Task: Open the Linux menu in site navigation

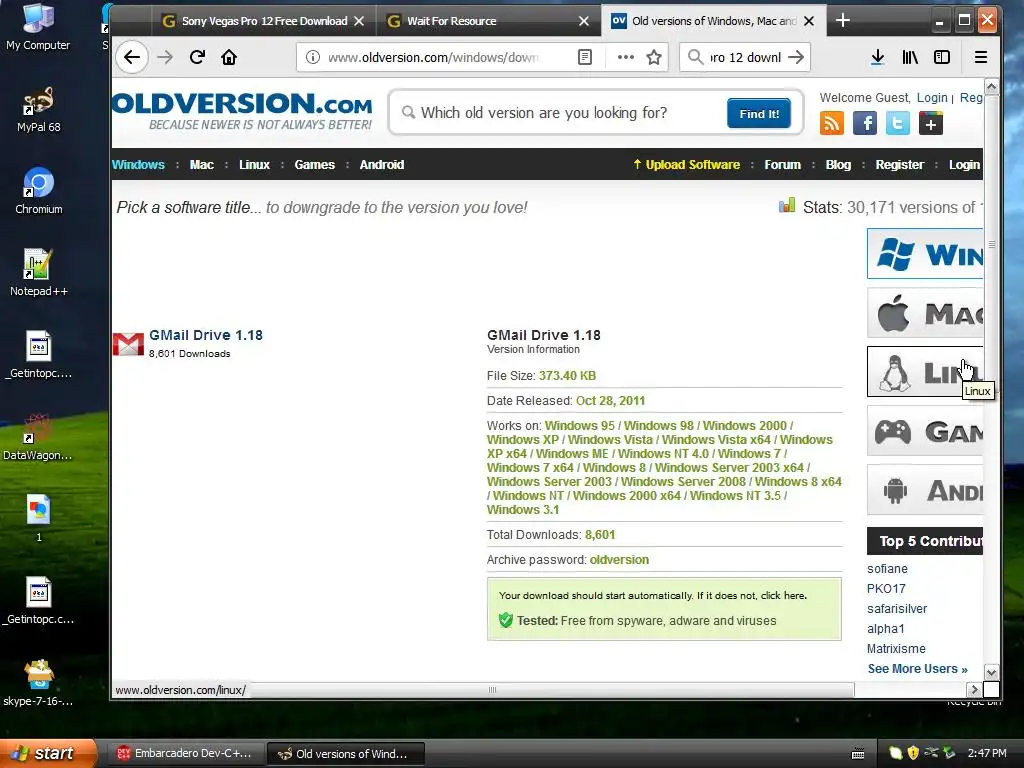Action: 254,165
